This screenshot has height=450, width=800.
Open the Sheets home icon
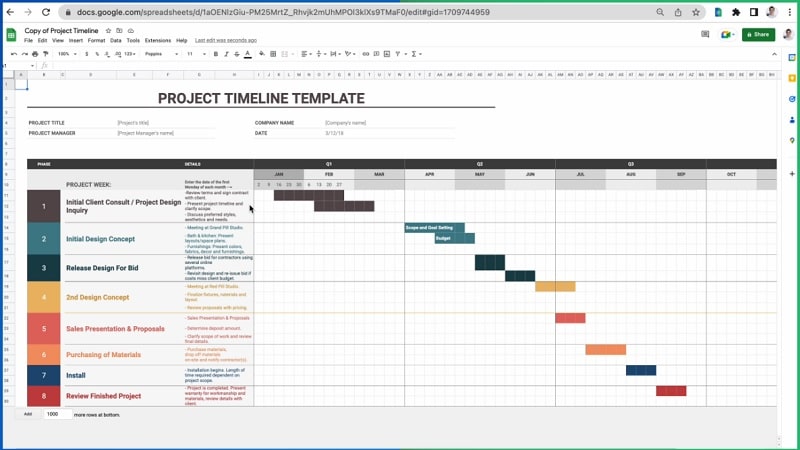(11, 35)
